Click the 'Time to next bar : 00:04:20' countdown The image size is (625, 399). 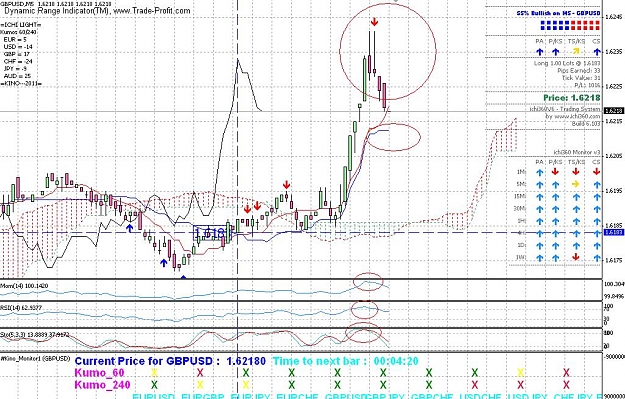click(346, 362)
